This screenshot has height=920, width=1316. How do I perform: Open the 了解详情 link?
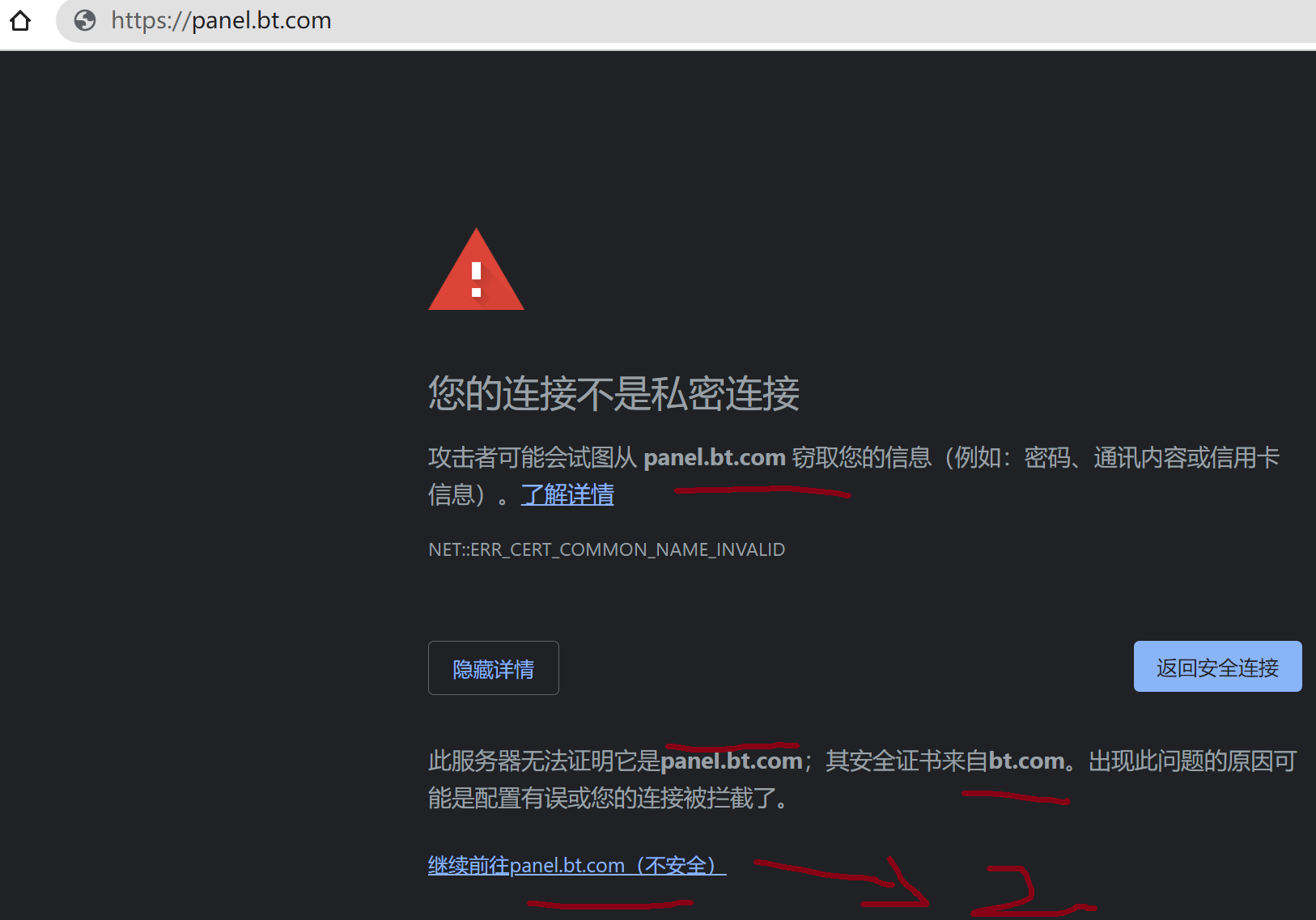pos(567,494)
